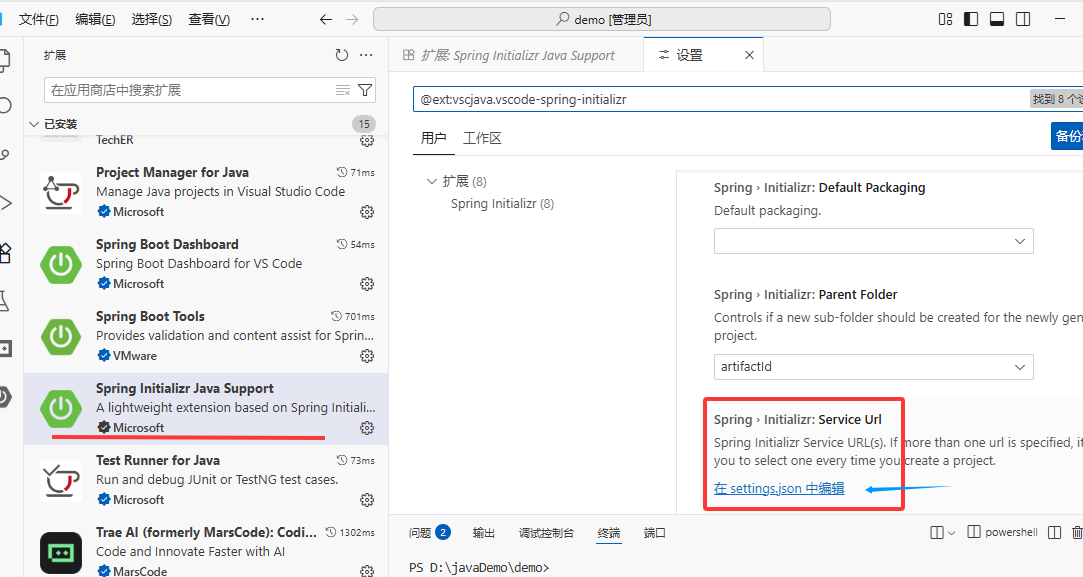Switch to the 工作区 settings scope
Screen dimensions: 1083x577
tap(482, 138)
